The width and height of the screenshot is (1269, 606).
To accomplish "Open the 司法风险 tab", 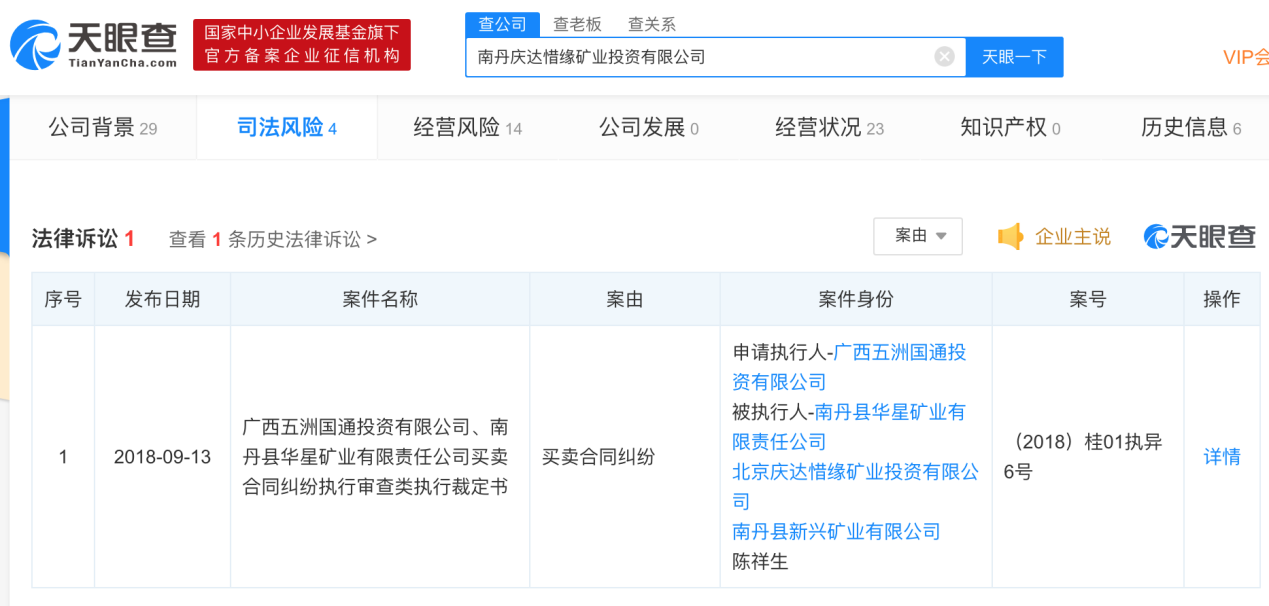I will click(287, 128).
